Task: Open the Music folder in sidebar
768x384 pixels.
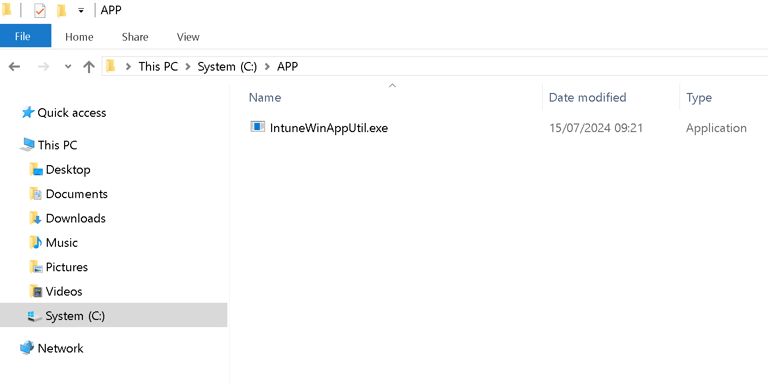Action: click(x=62, y=243)
